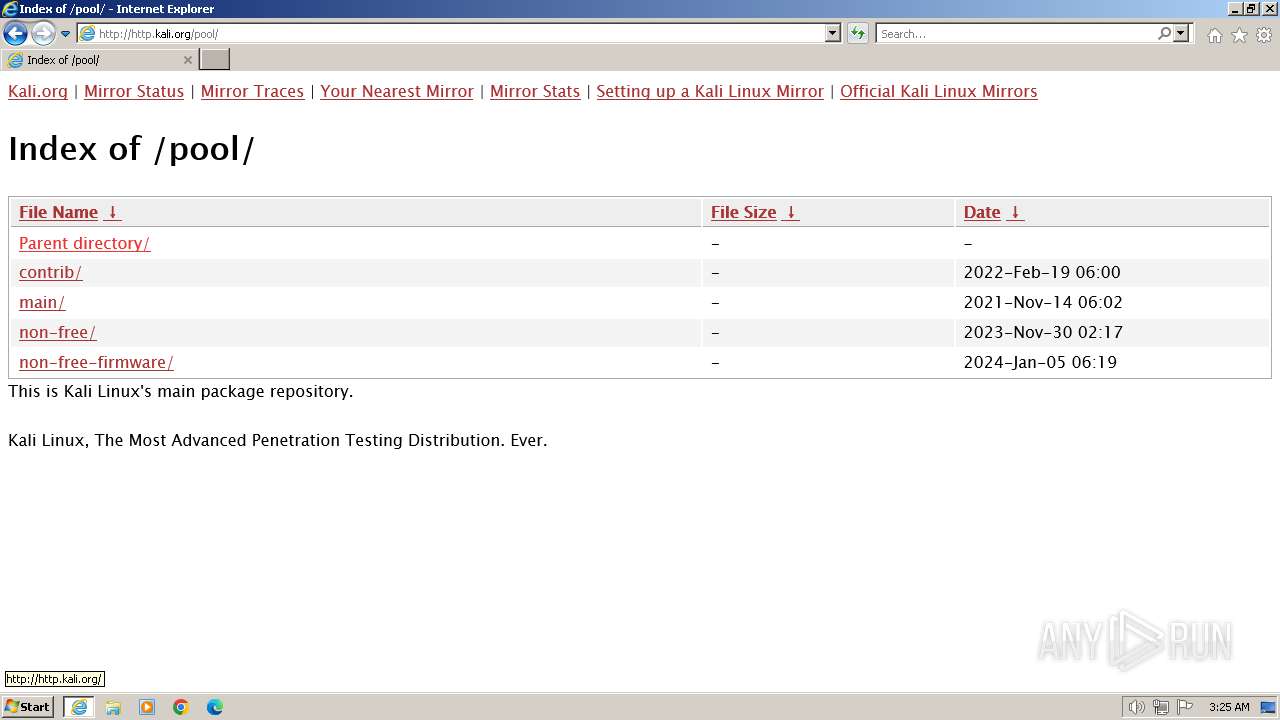Viewport: 1280px width, 720px height.
Task: Open the Home page icon
Action: (x=1214, y=35)
